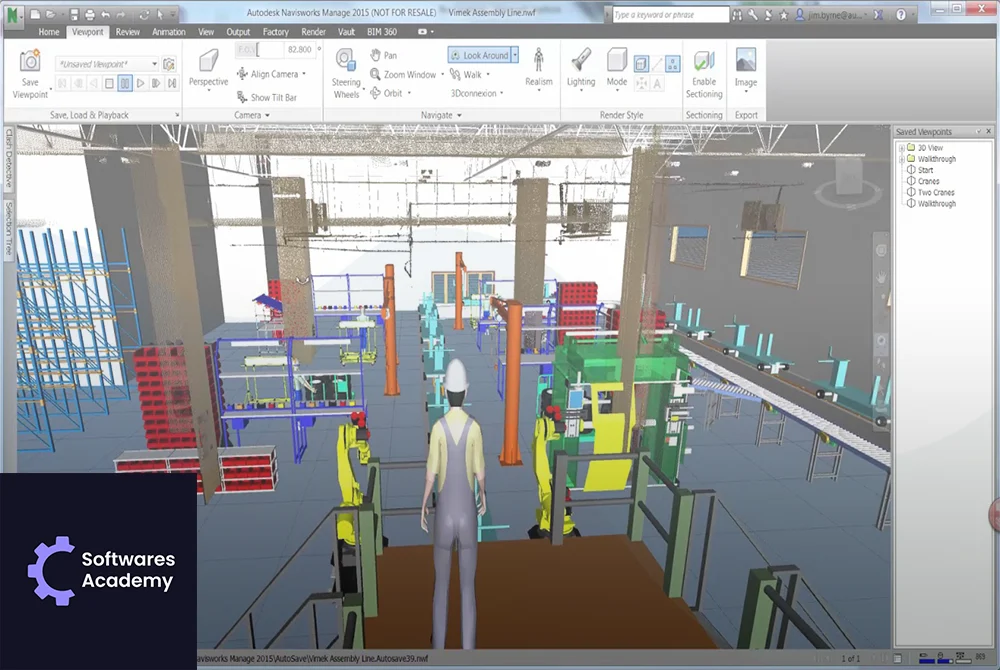Select the Orbit tool
Screen dimensions: 1000x670
[x=386, y=93]
